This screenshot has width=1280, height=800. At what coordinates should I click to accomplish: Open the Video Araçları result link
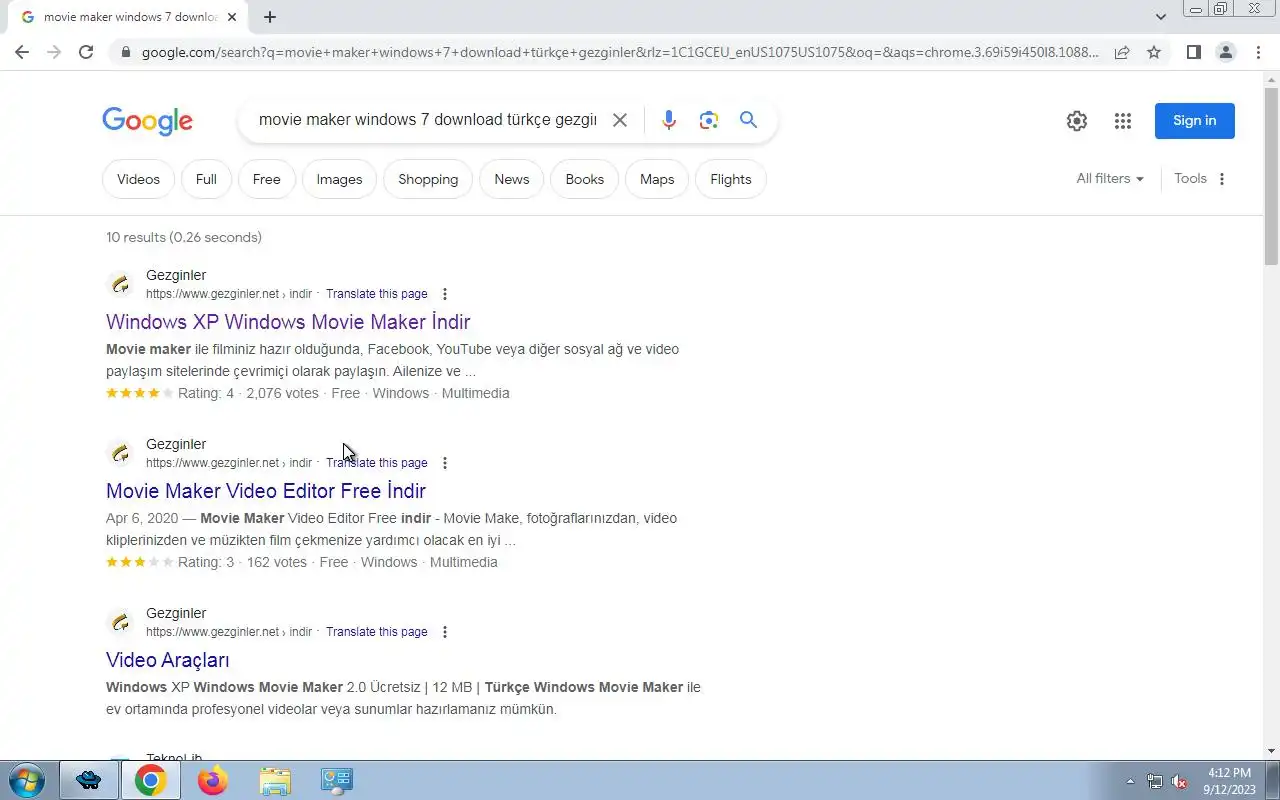[x=168, y=660]
